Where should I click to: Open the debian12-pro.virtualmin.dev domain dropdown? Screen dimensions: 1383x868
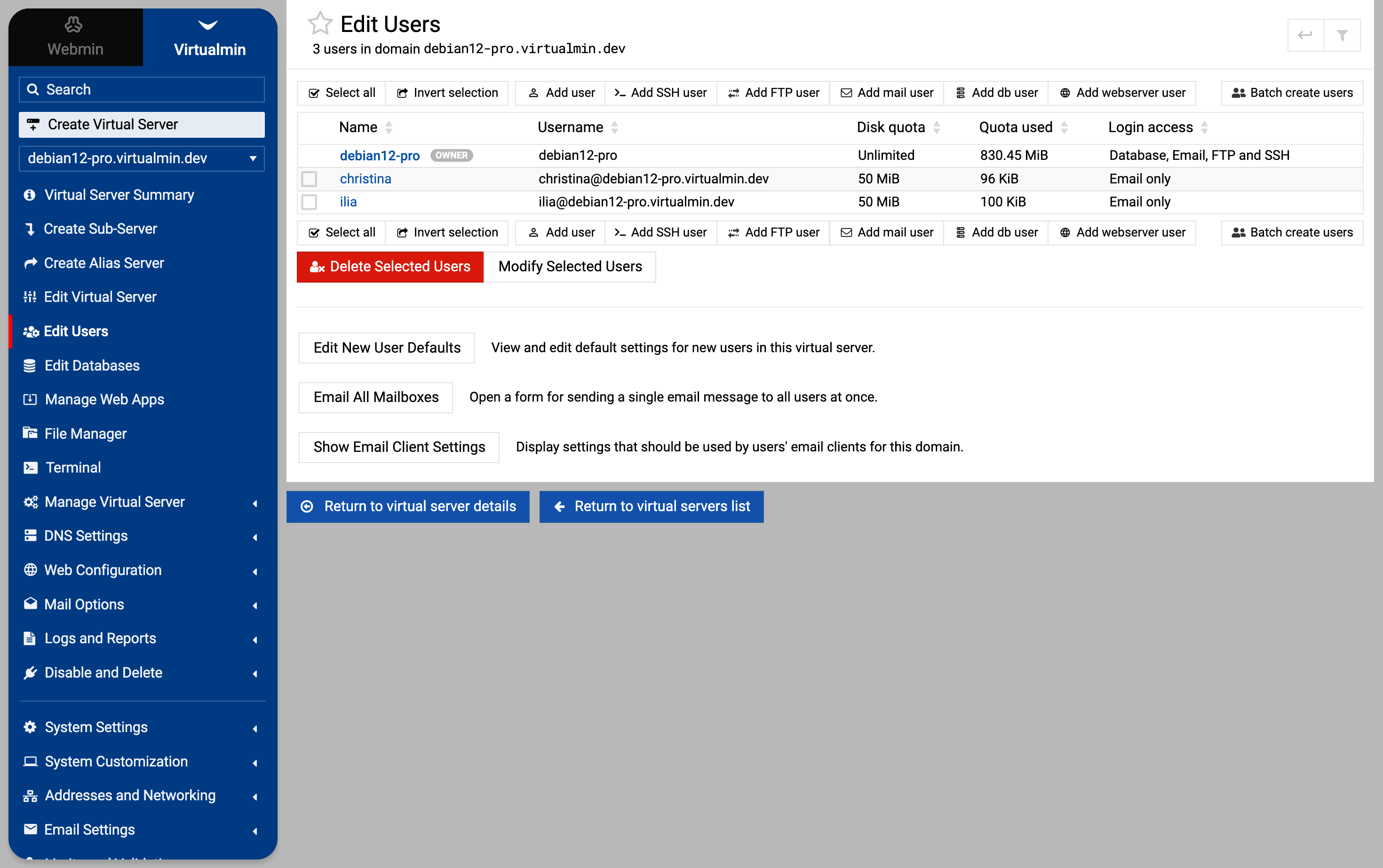tap(141, 158)
